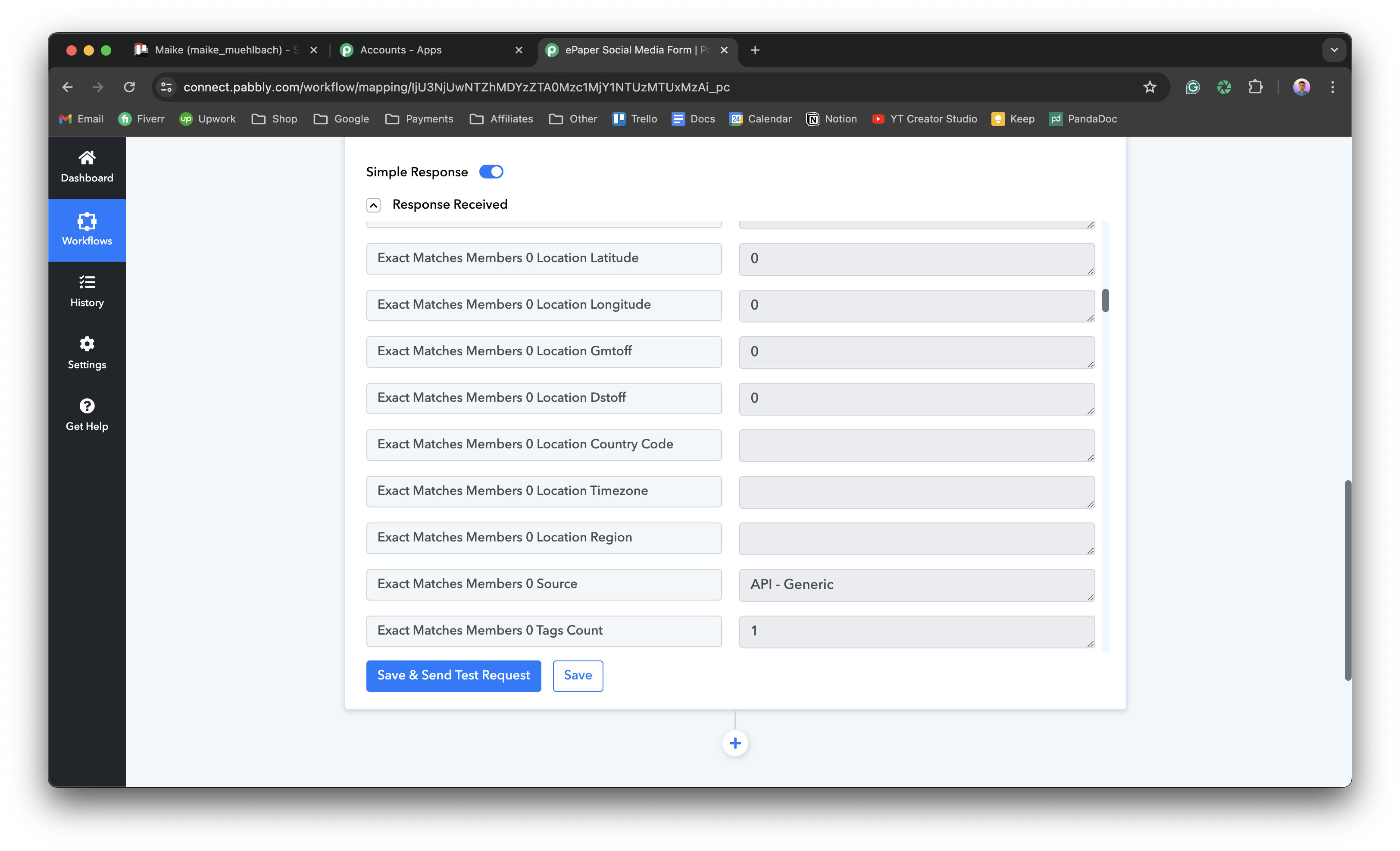Screen dimensions: 1400x851
Task: Open the Calendar bookmark
Action: 760,119
